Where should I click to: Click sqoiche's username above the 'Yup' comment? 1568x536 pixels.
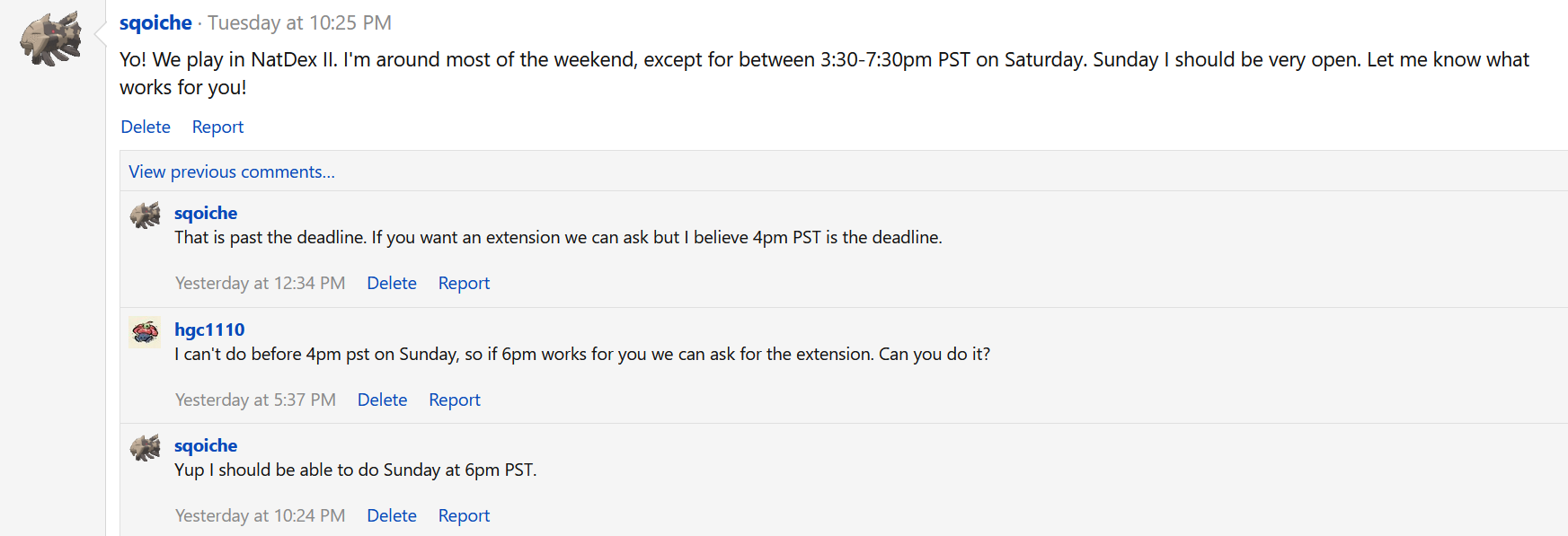206,445
